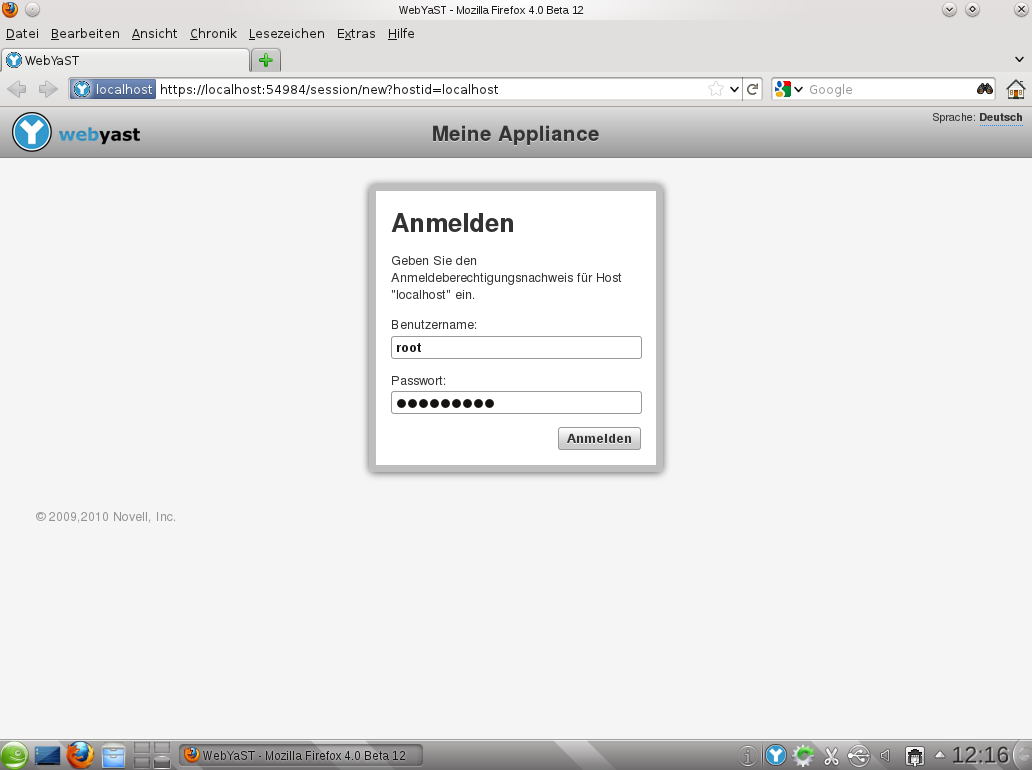Viewport: 1032px width, 770px height.
Task: Mute the volume speaker tray icon
Action: [884, 755]
